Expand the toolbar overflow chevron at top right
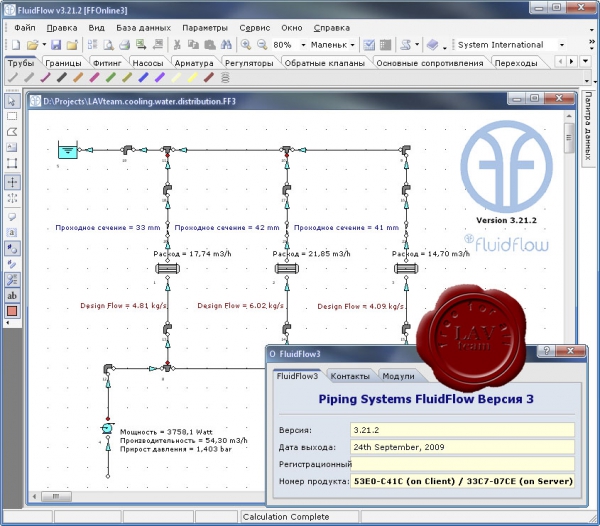 tap(592, 42)
